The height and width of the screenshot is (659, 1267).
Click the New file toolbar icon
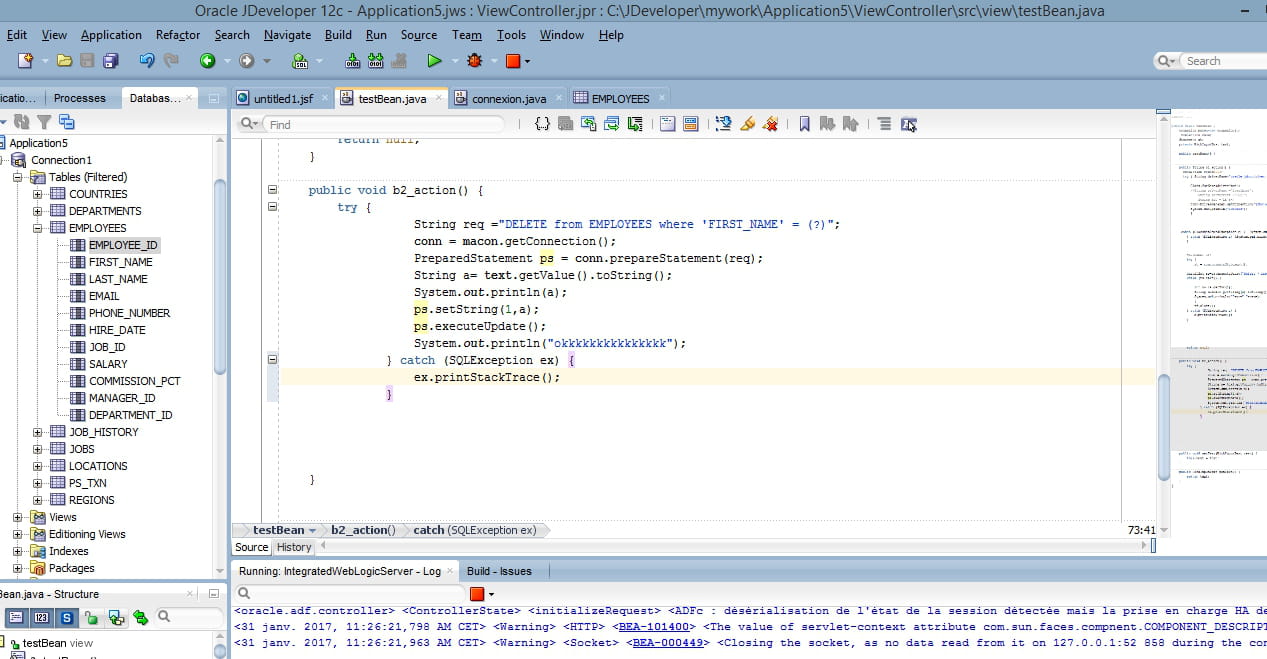[x=26, y=61]
